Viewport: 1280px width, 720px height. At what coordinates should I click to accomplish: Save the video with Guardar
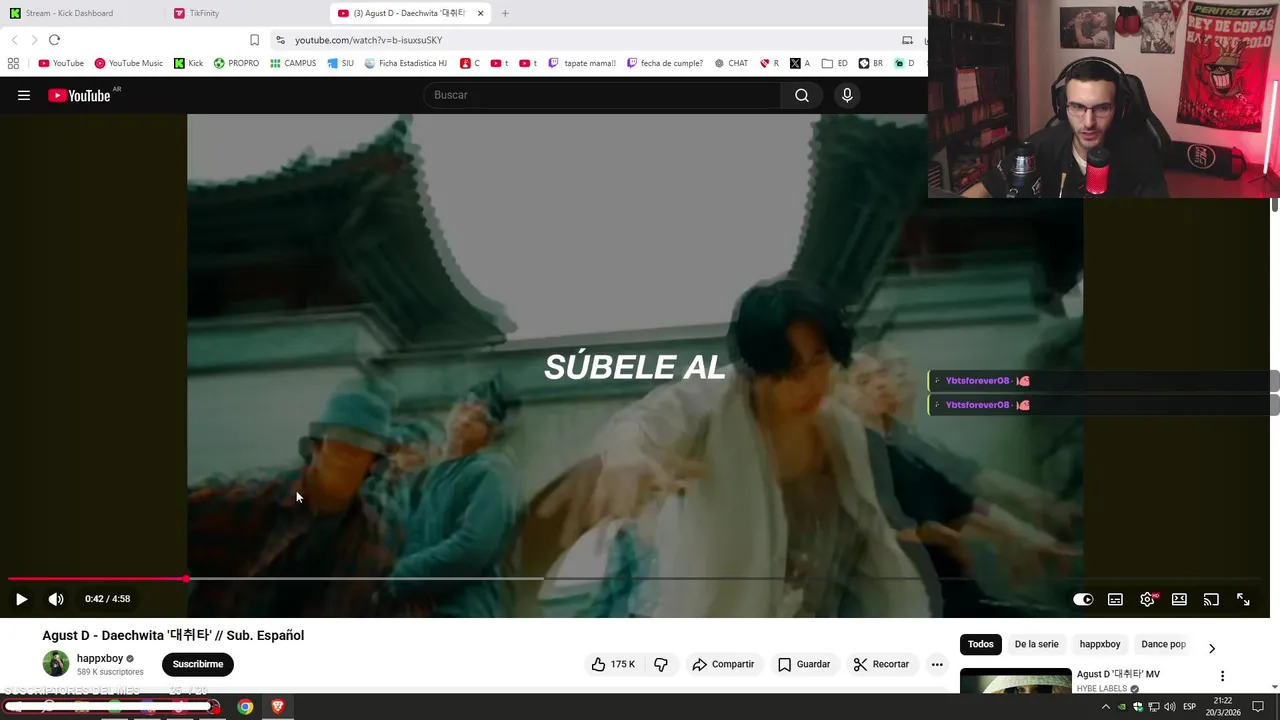click(804, 664)
